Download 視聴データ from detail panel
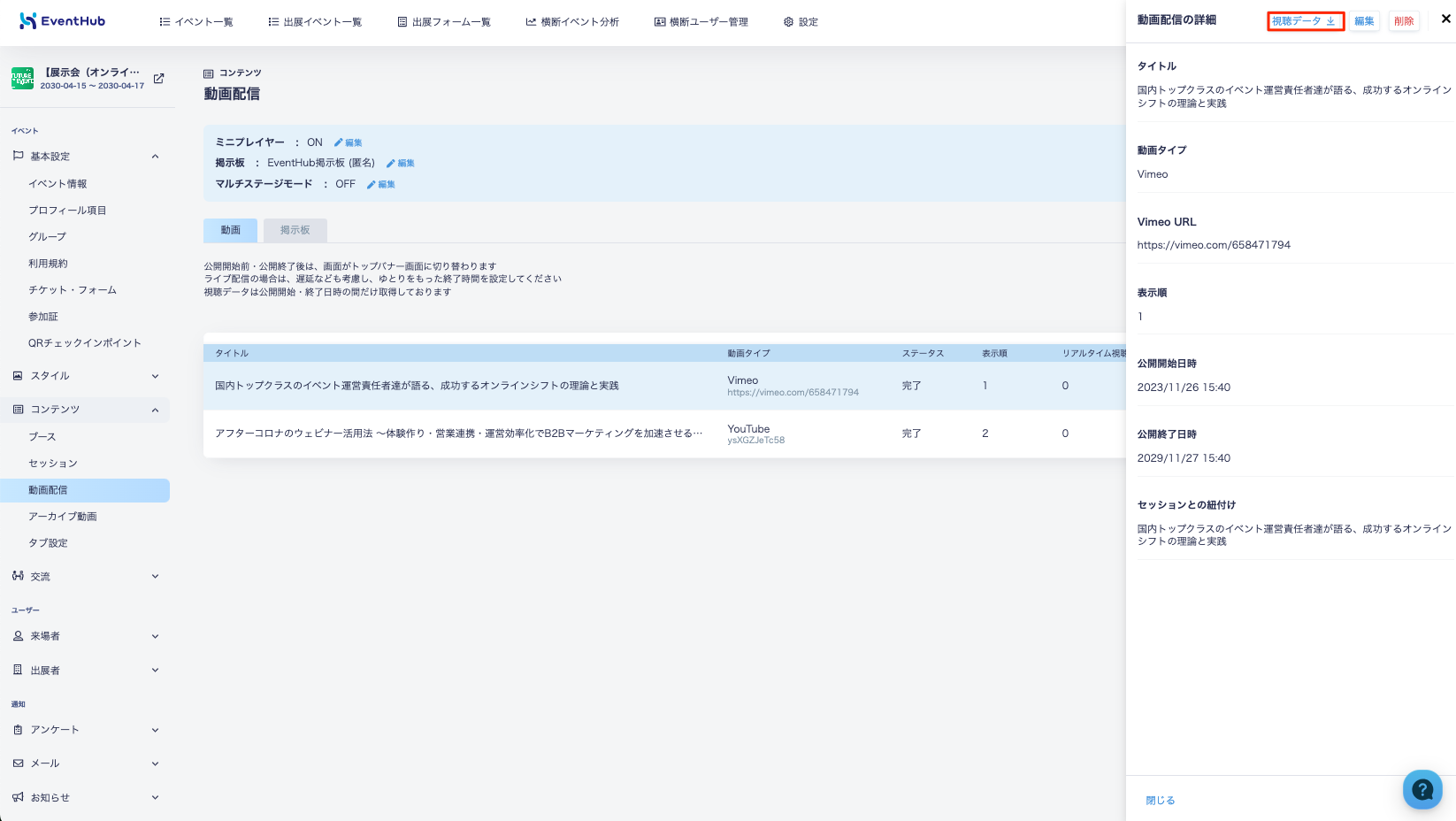 (x=1305, y=21)
